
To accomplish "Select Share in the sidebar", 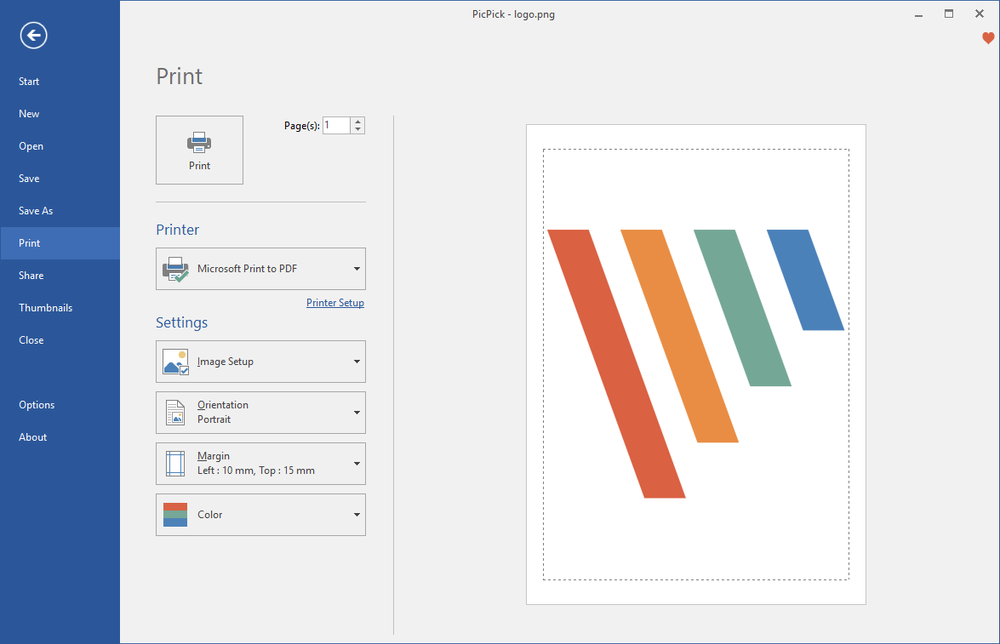I will pos(31,275).
